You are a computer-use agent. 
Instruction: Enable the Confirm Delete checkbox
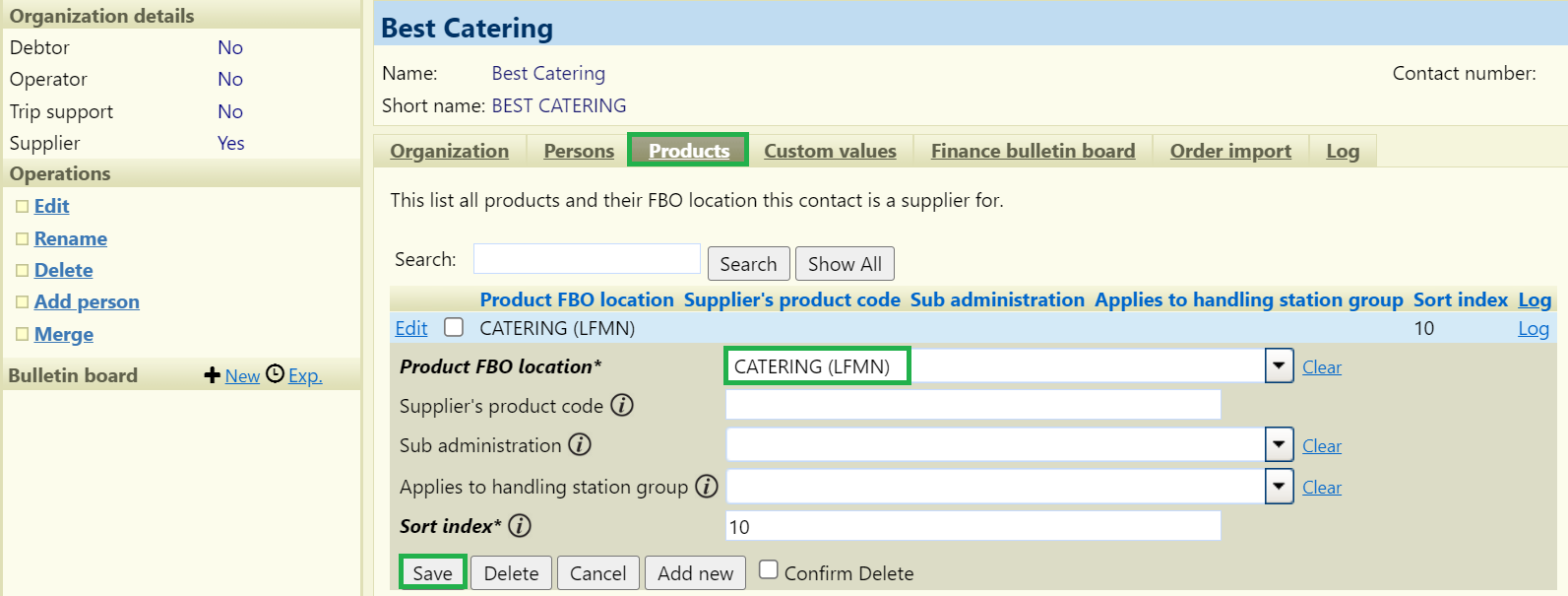point(769,569)
